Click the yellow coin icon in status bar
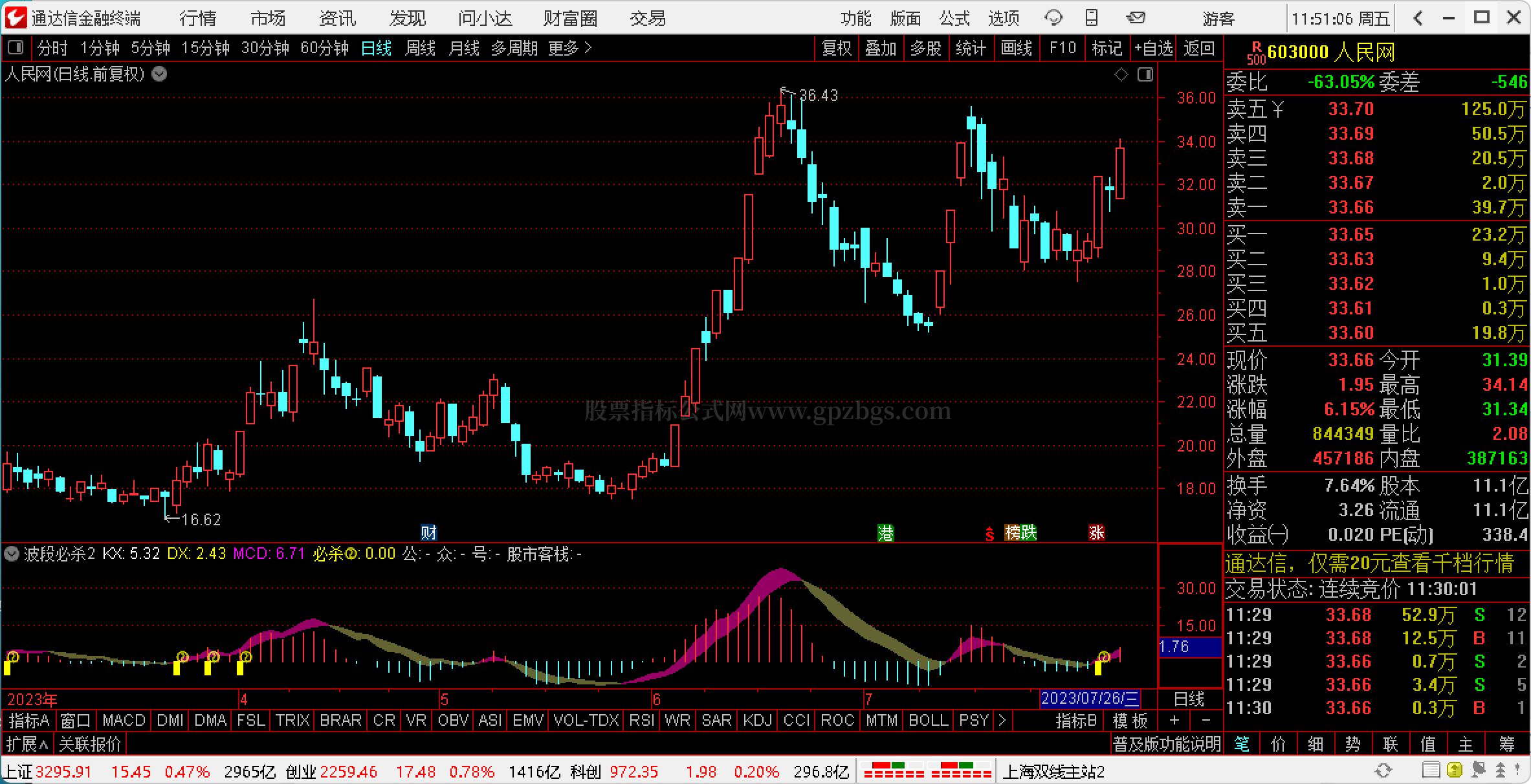This screenshot has height=784, width=1531. click(1454, 770)
